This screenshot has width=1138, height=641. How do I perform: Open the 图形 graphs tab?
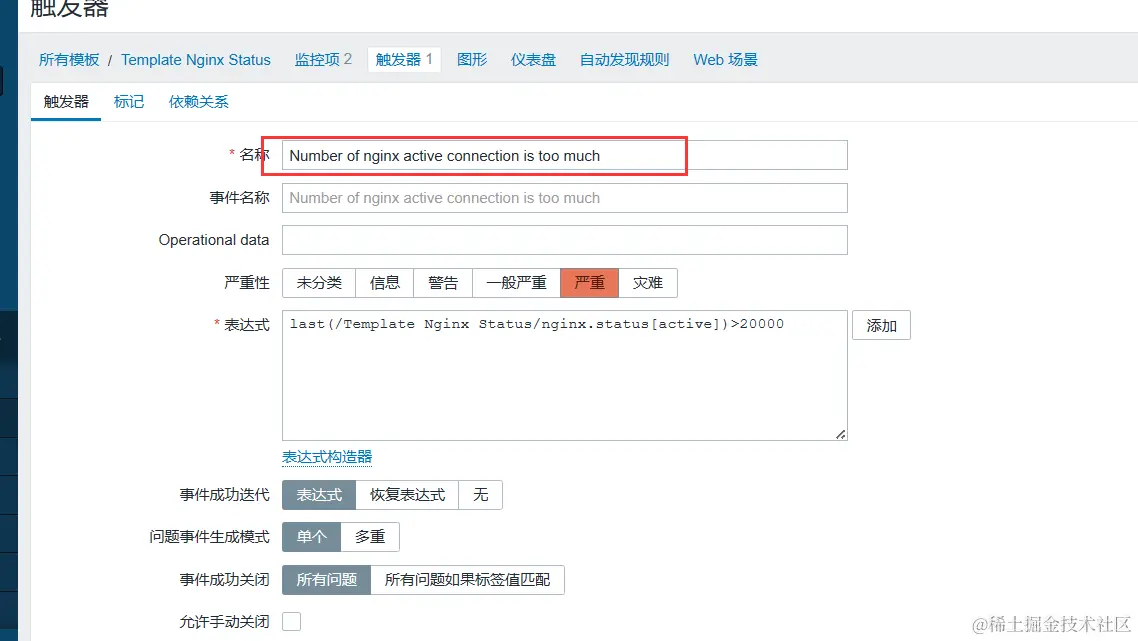pyautogui.click(x=472, y=60)
